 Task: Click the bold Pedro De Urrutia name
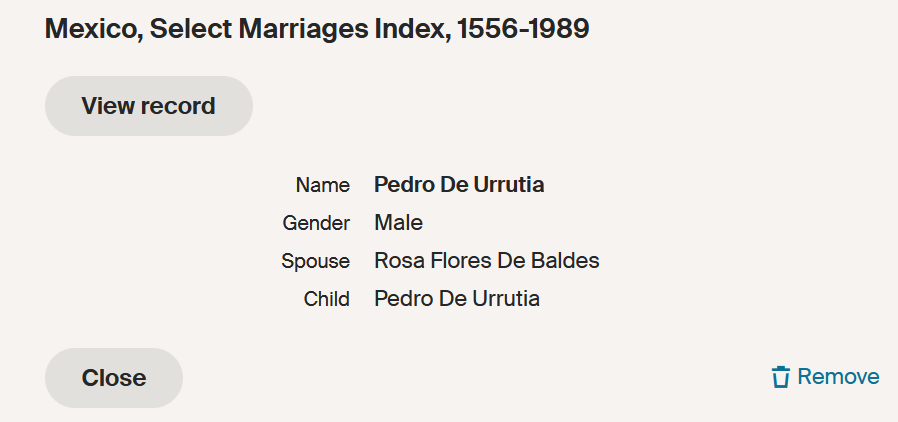[459, 185]
